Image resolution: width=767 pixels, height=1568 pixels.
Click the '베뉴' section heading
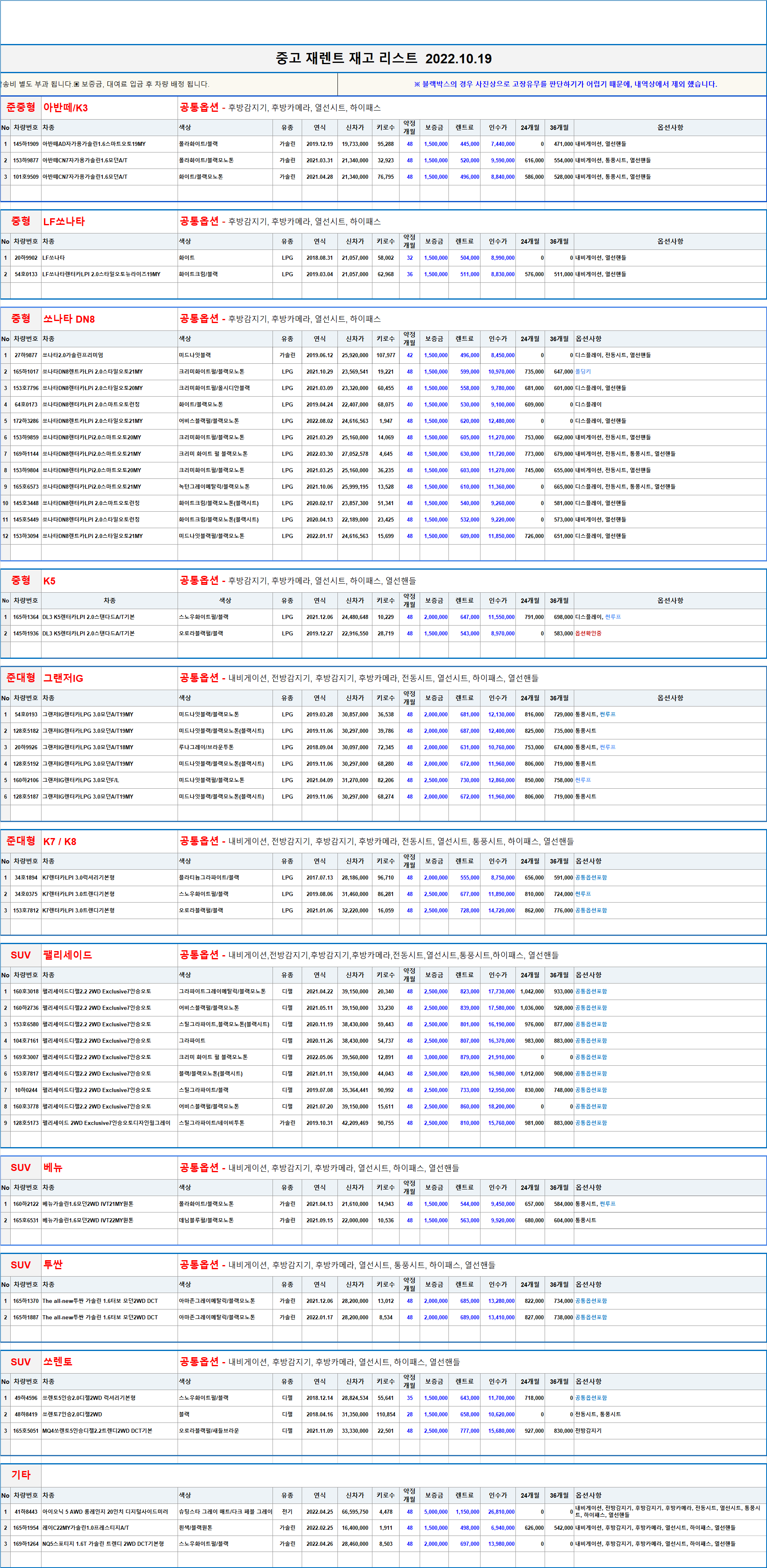[x=53, y=1168]
